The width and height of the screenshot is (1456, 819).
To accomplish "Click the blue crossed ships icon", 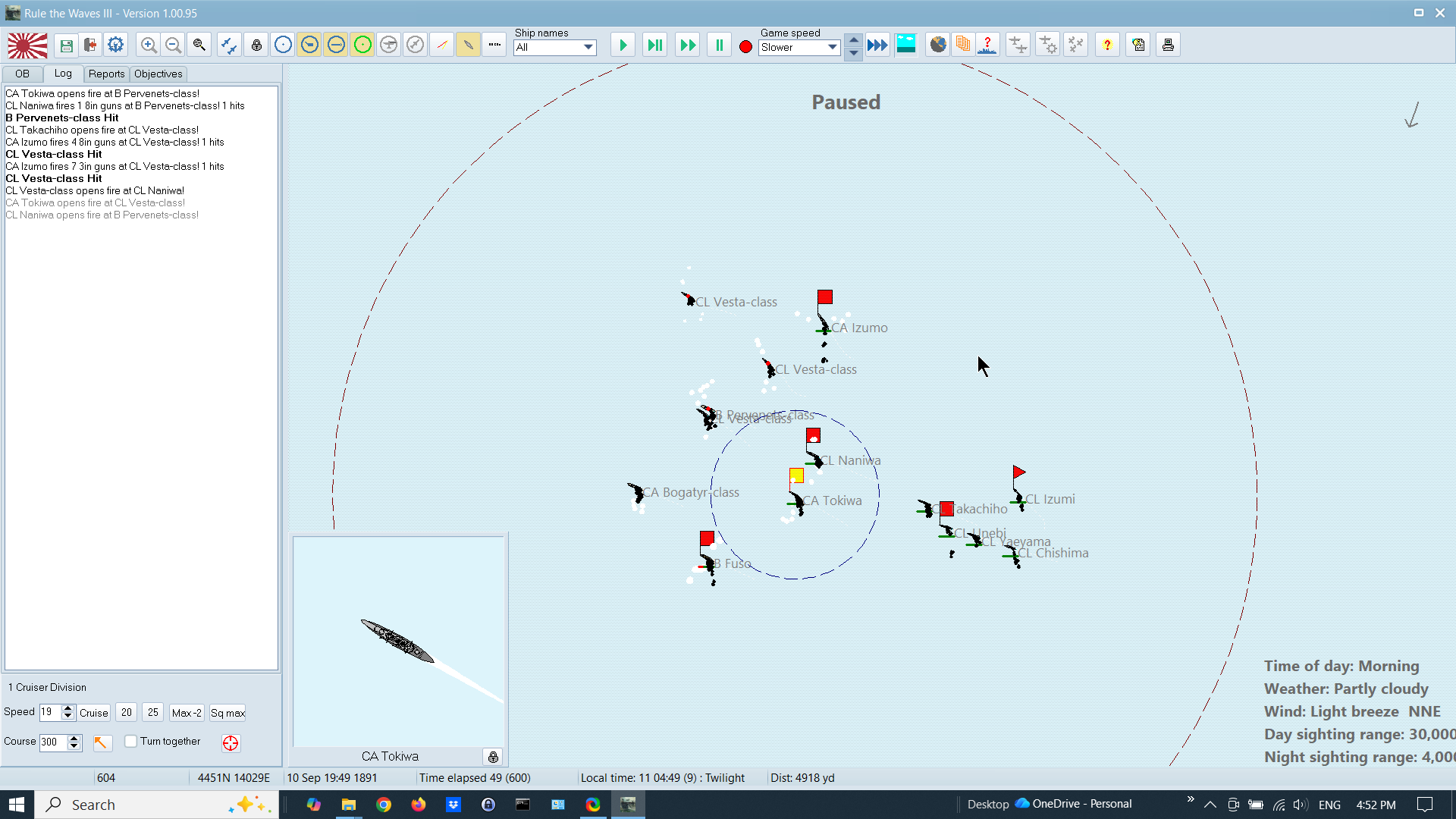I will (228, 45).
